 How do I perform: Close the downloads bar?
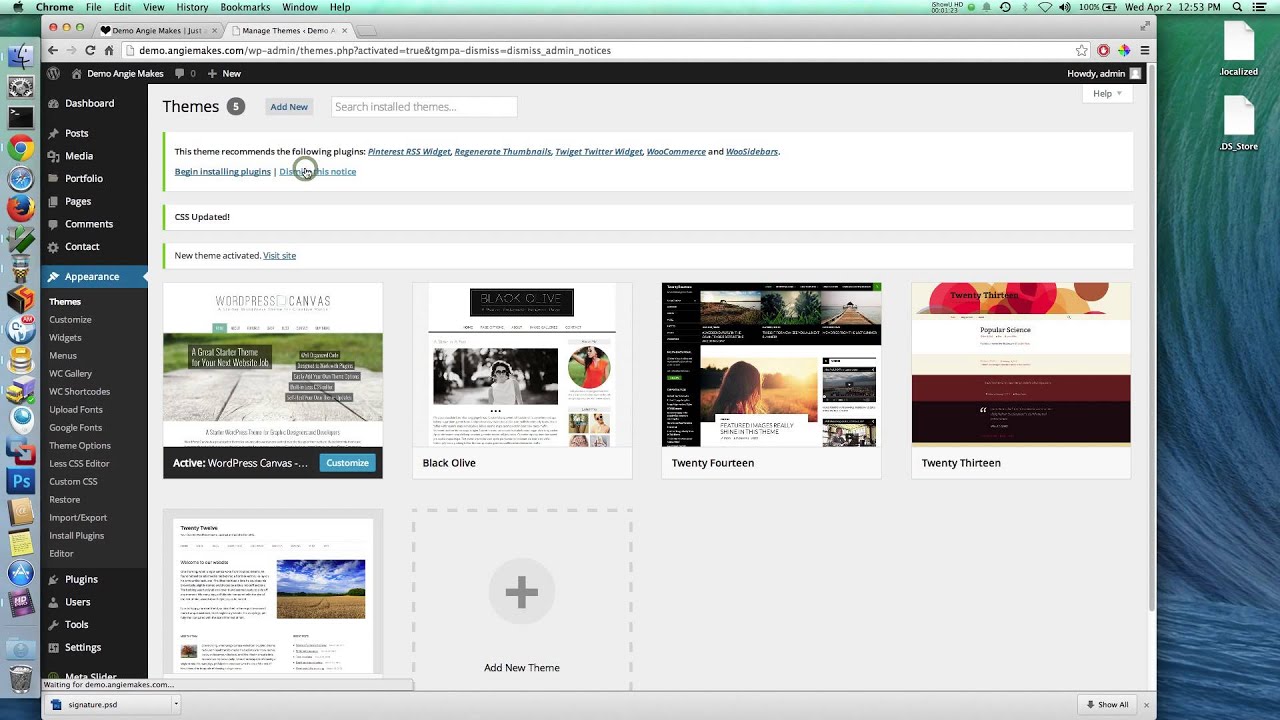(1146, 704)
